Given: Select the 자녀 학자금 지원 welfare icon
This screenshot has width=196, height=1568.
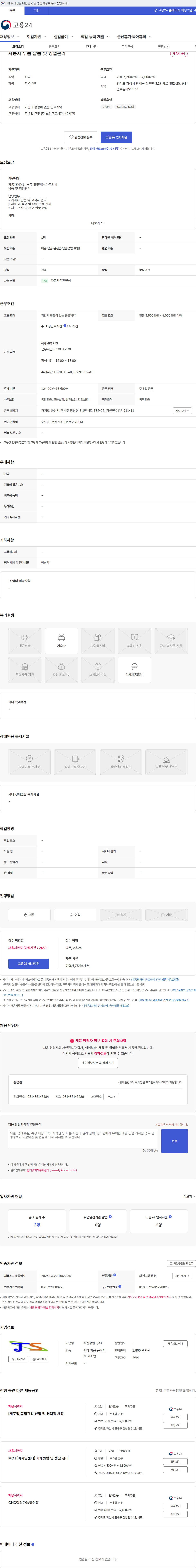Looking at the screenshot, I should [171, 641].
